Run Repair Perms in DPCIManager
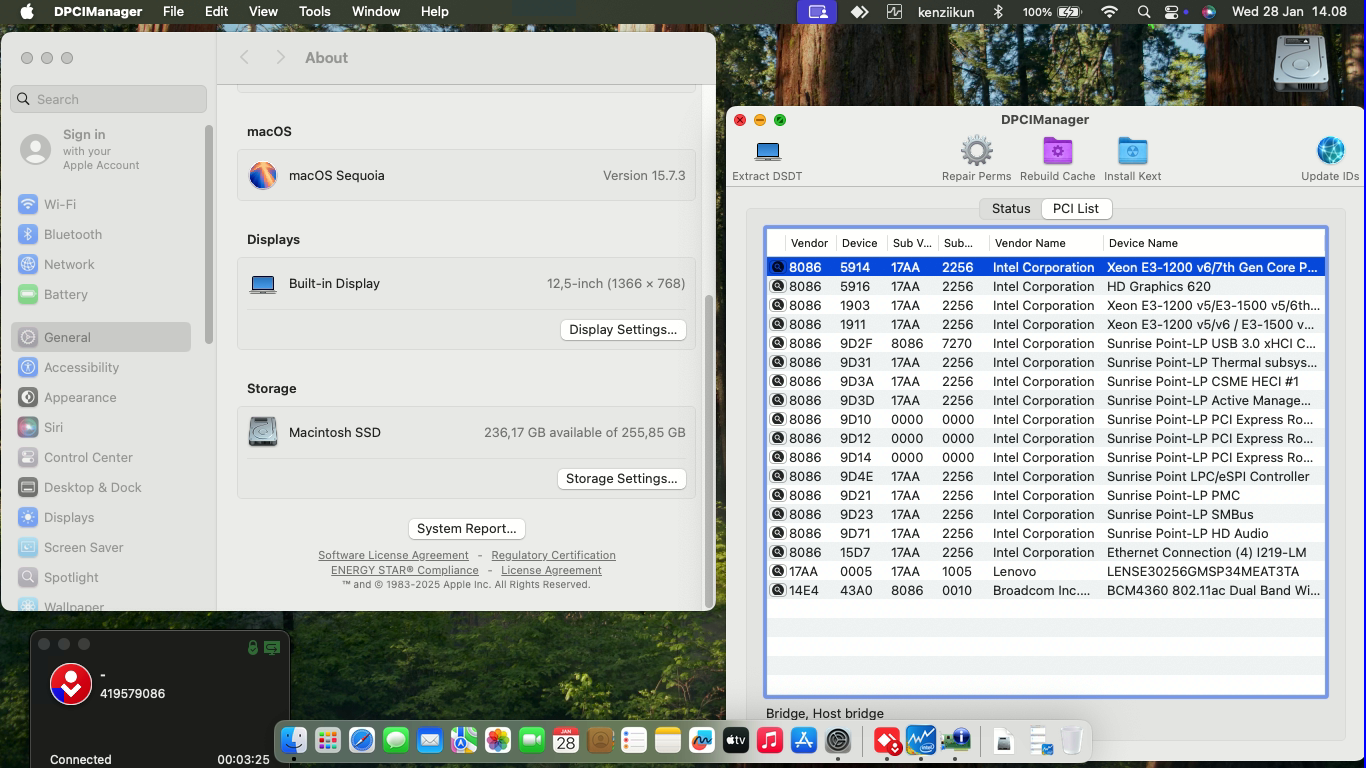The image size is (1366, 768). click(x=977, y=151)
